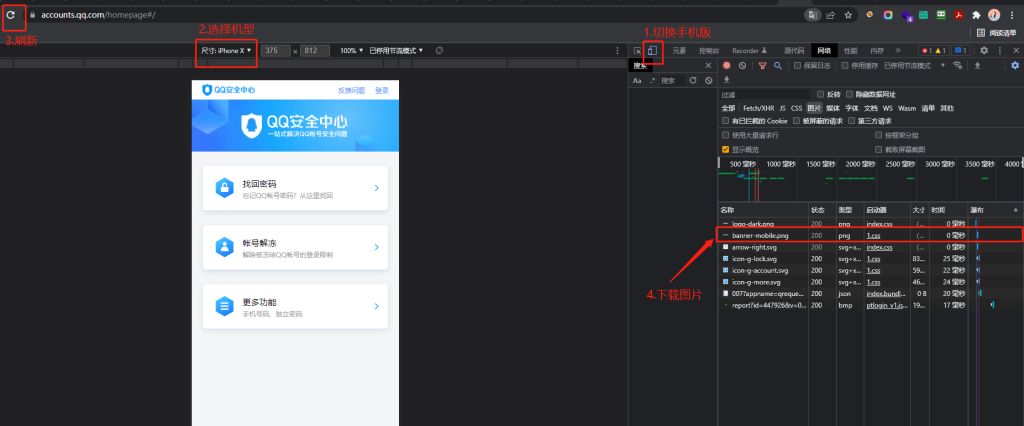The height and width of the screenshot is (426, 1024).
Task: Open device toolbar throttling mode dropdown
Action: [x=396, y=50]
